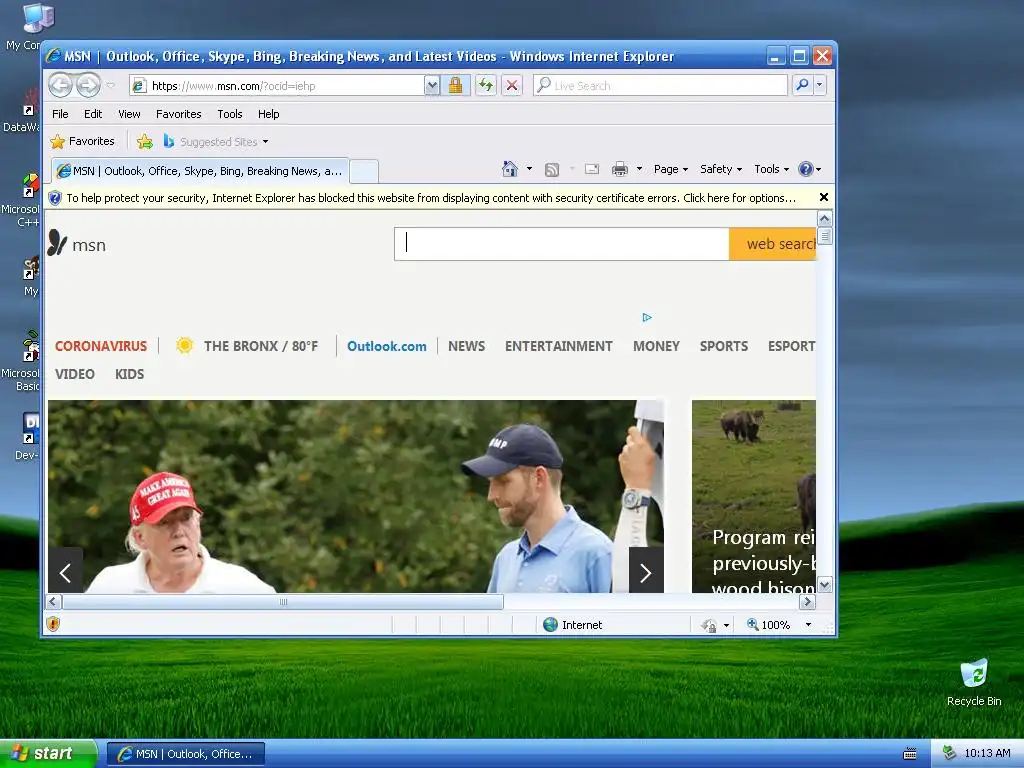Open the View menu
The height and width of the screenshot is (768, 1024).
[x=129, y=114]
